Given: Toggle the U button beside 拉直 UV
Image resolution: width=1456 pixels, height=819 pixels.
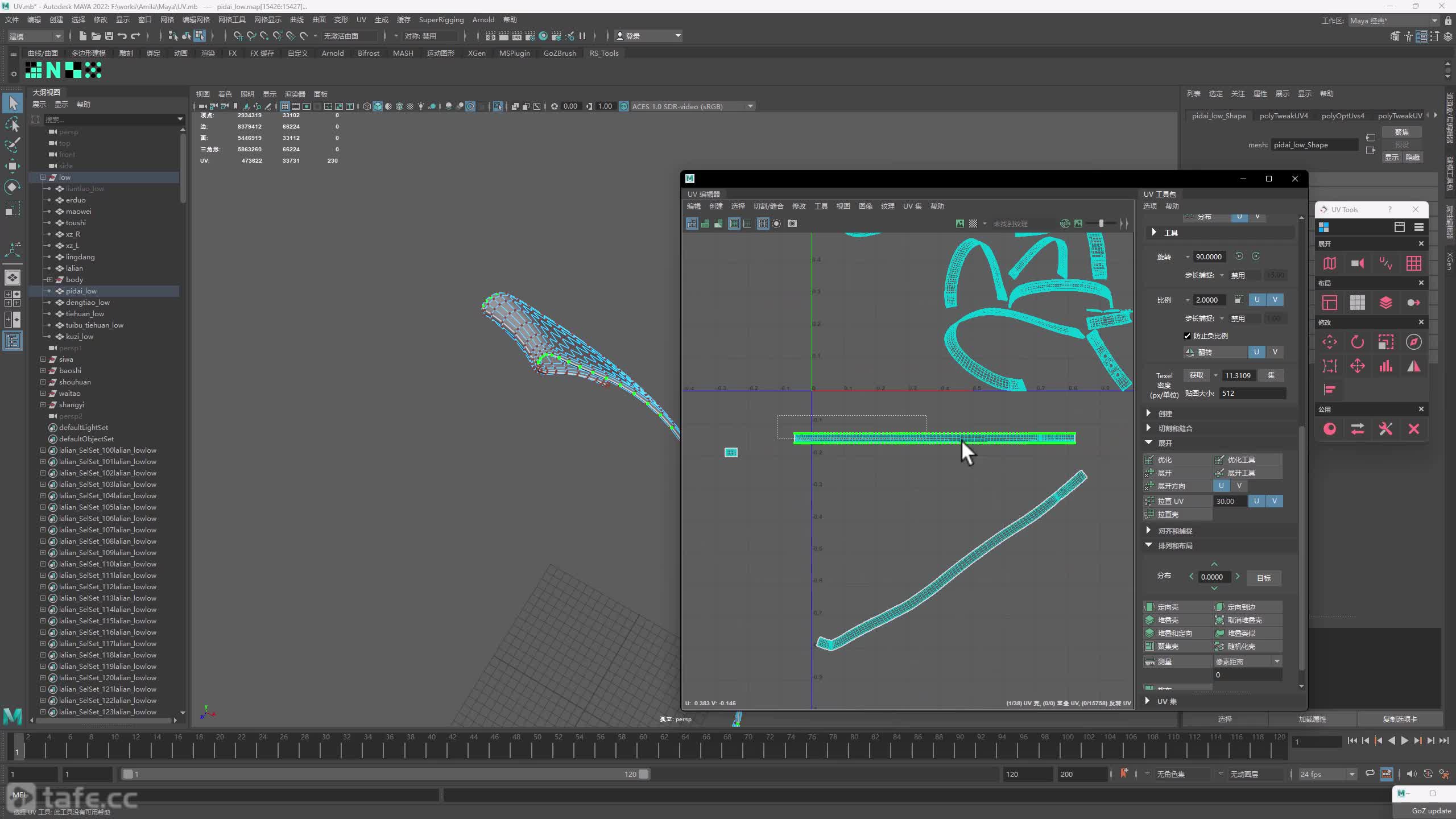Looking at the screenshot, I should click(x=1256, y=501).
